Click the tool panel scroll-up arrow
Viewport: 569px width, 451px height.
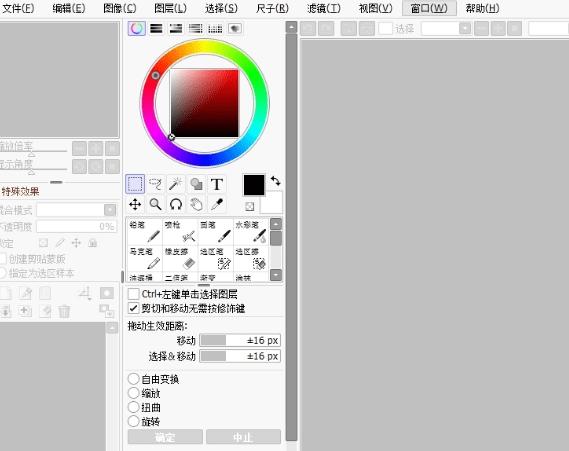point(291,28)
